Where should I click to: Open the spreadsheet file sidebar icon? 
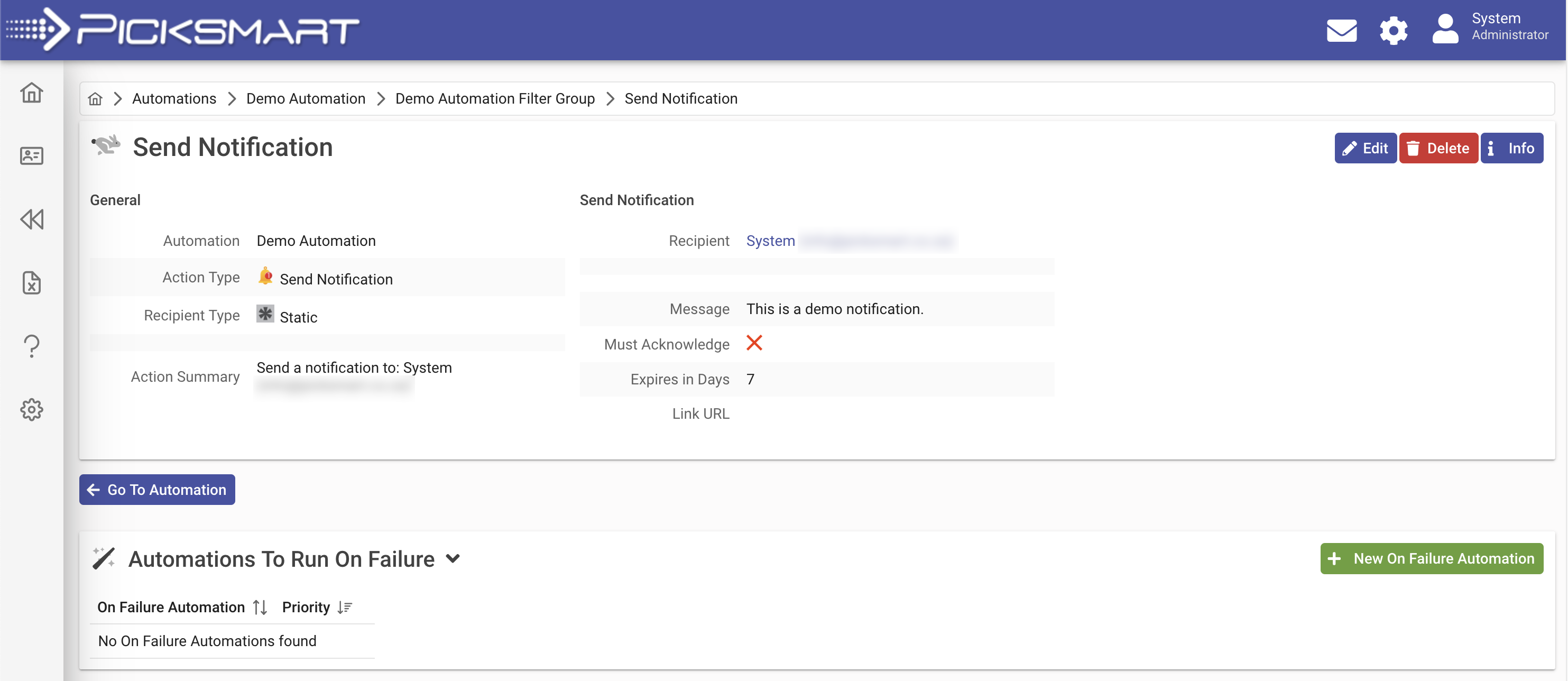tap(31, 282)
